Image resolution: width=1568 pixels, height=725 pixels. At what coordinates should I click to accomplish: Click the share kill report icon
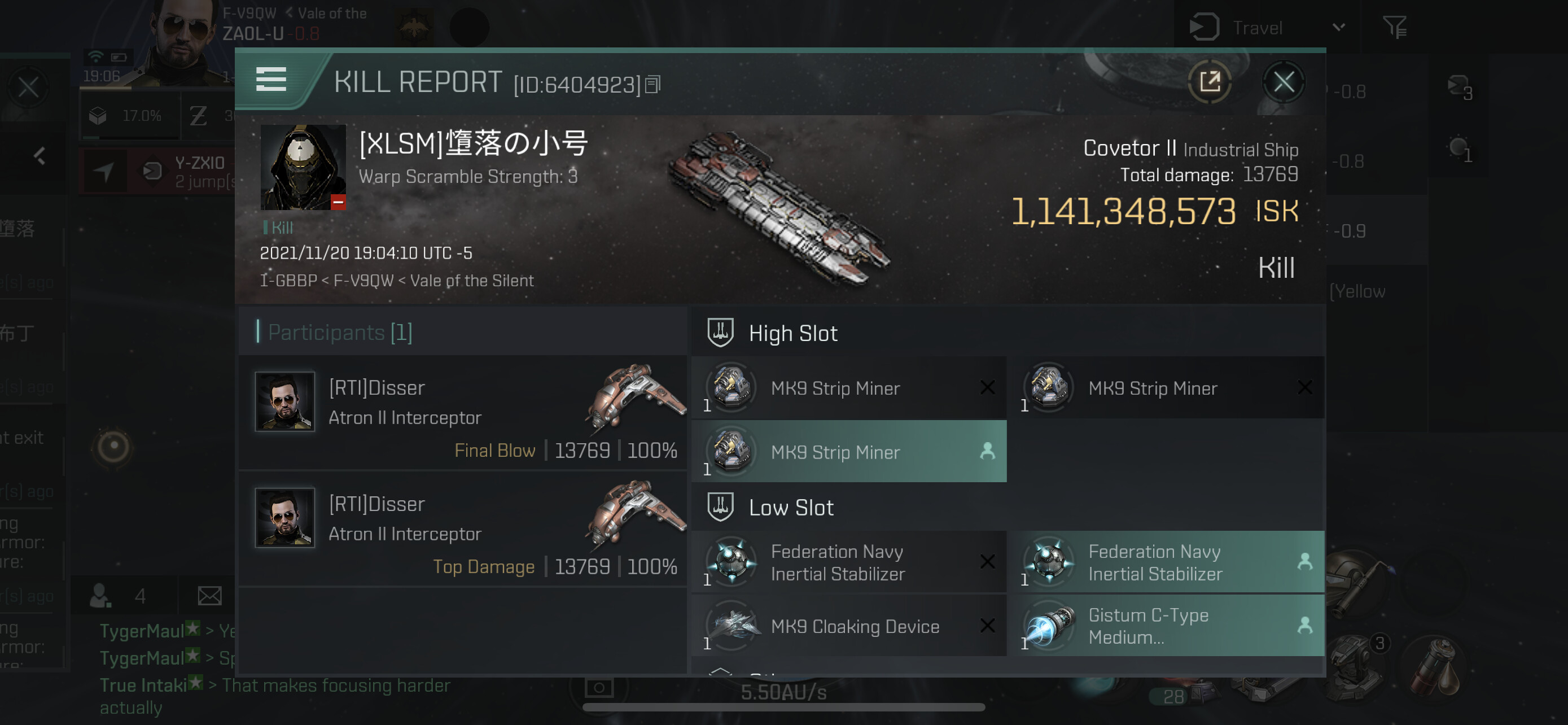coord(1209,81)
